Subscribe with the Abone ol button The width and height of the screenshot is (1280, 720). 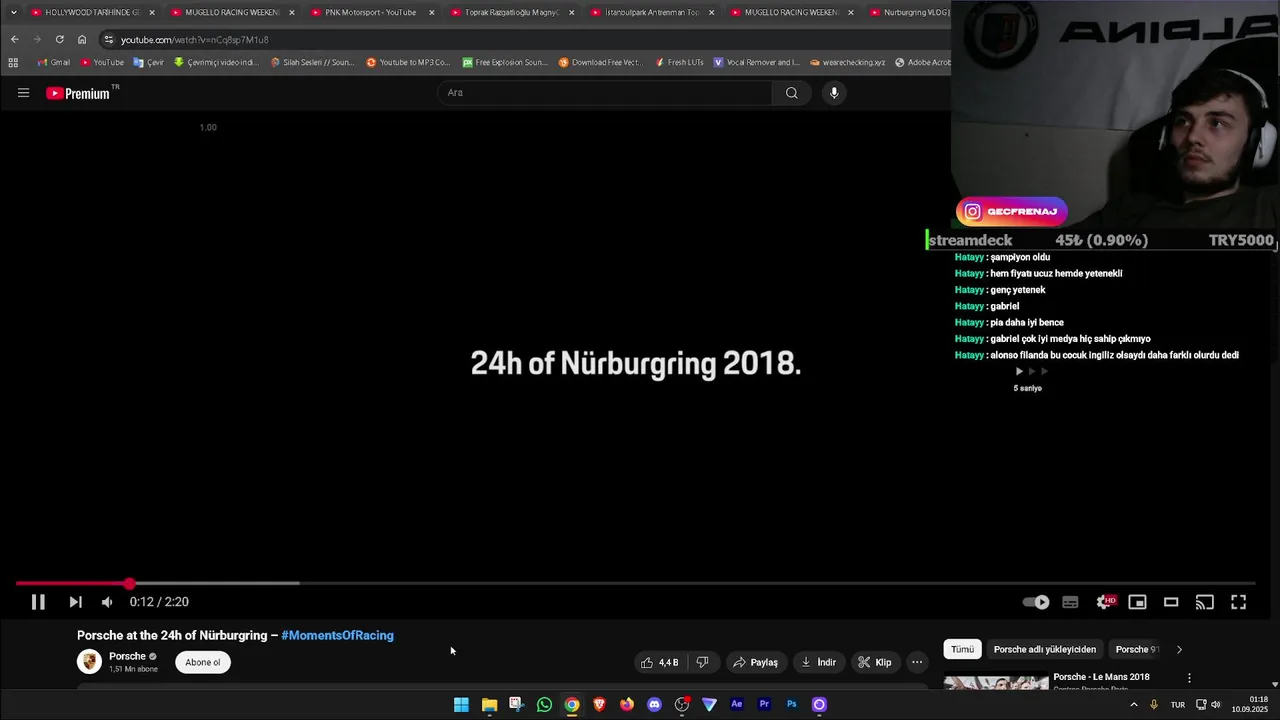point(203,662)
